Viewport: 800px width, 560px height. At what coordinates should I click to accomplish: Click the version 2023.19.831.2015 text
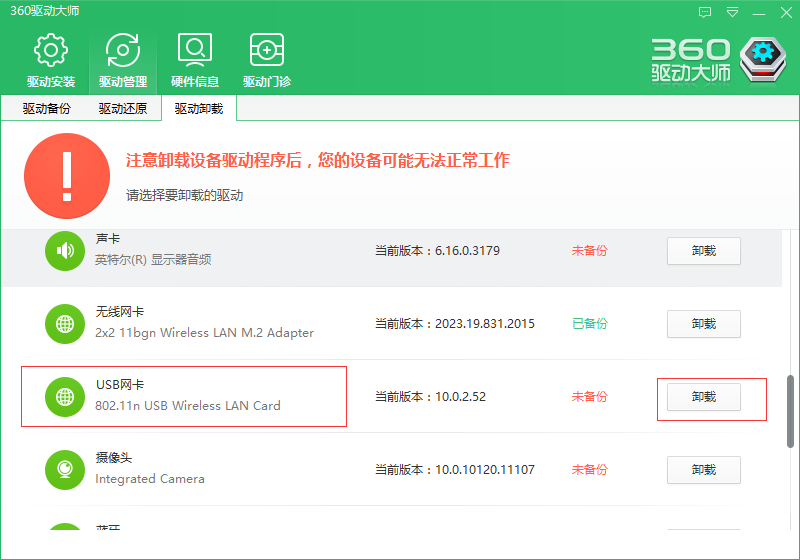tap(485, 324)
